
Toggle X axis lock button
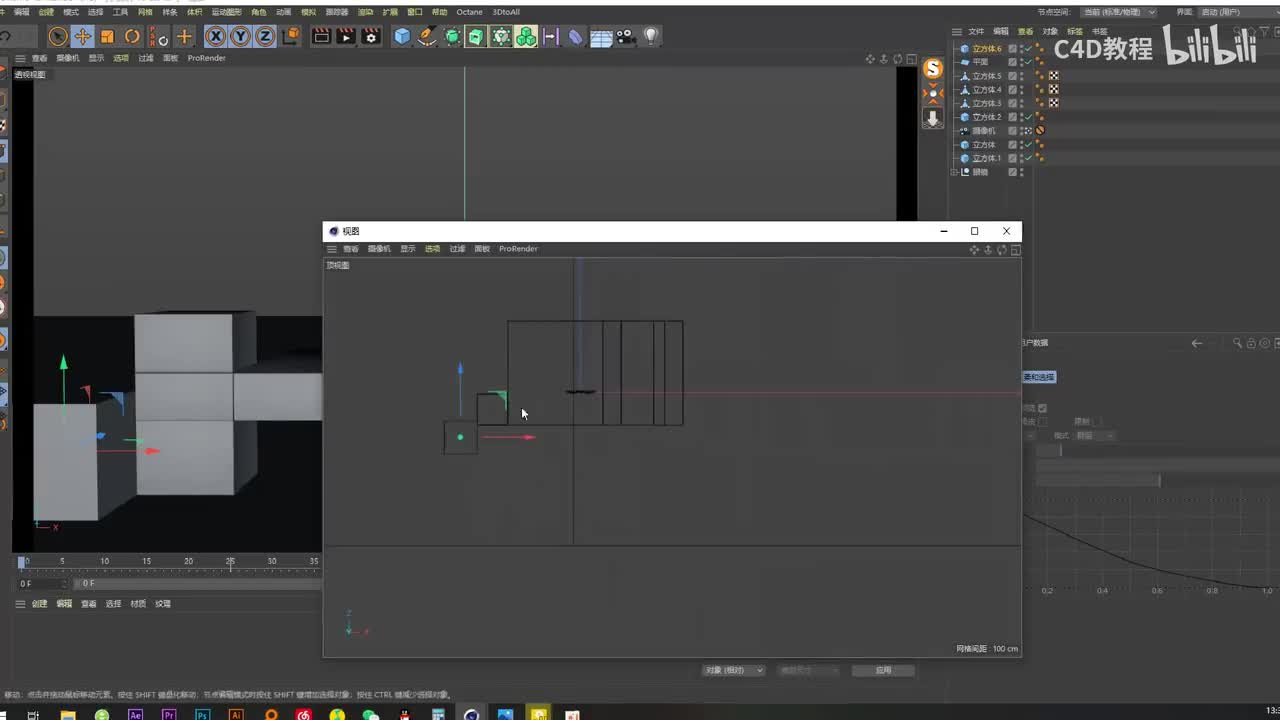[x=215, y=37]
